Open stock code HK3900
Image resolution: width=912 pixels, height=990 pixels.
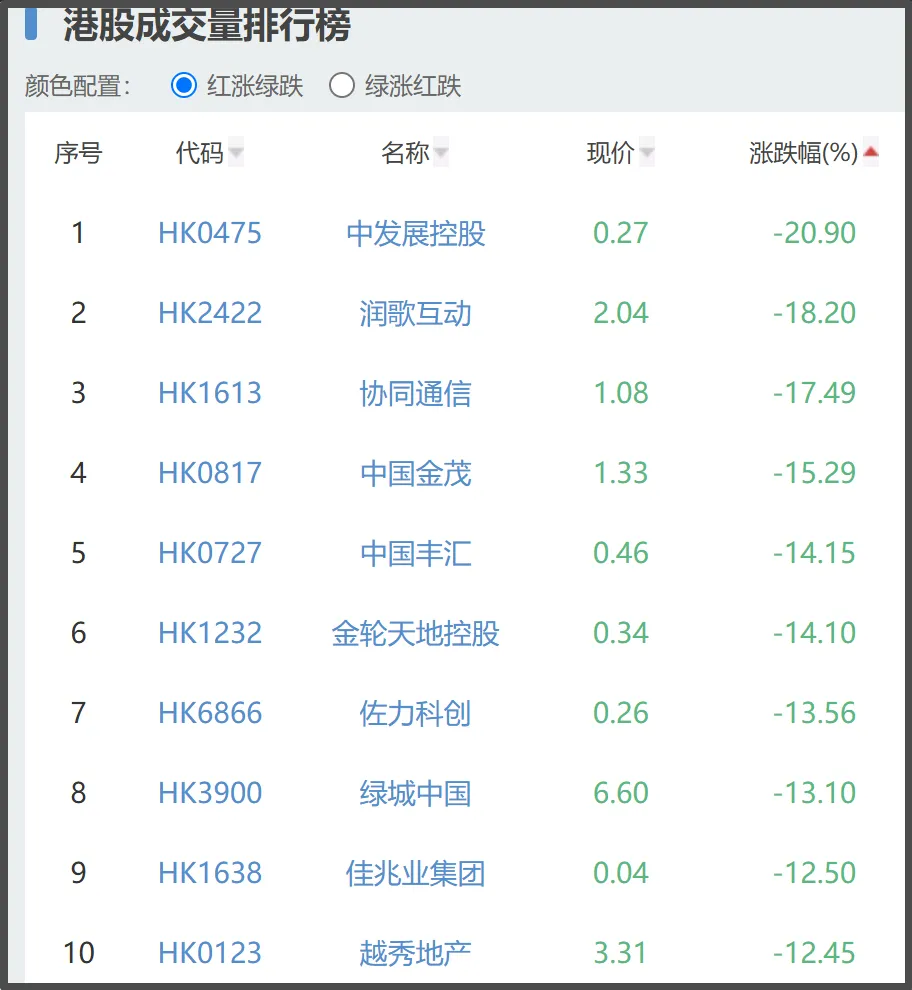click(210, 793)
